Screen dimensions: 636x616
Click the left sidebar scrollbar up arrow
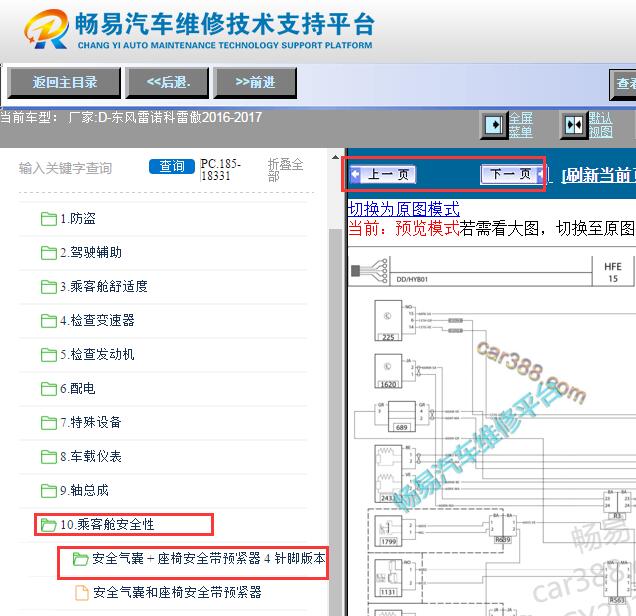click(335, 158)
